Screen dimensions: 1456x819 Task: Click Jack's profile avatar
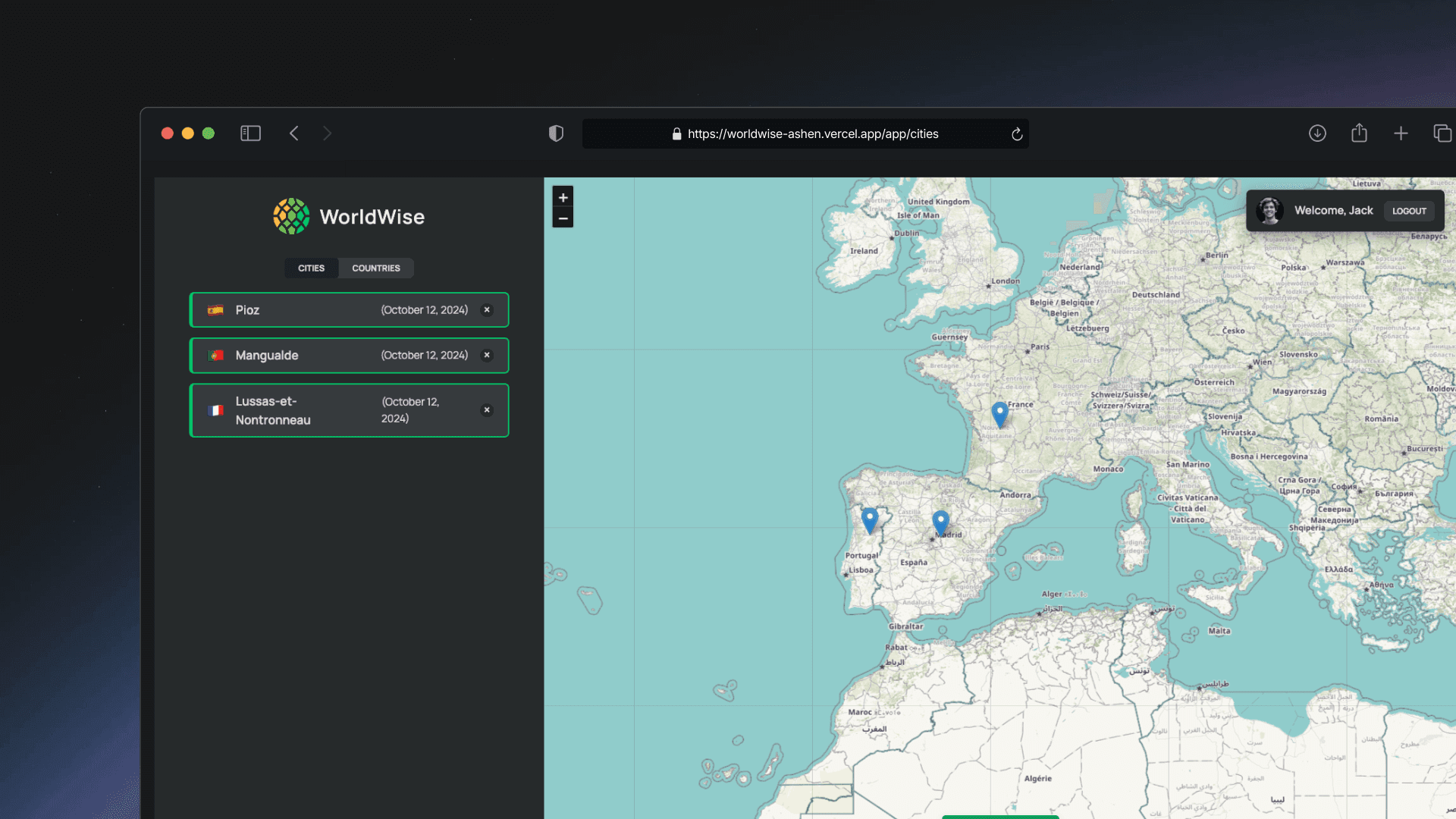point(1270,211)
